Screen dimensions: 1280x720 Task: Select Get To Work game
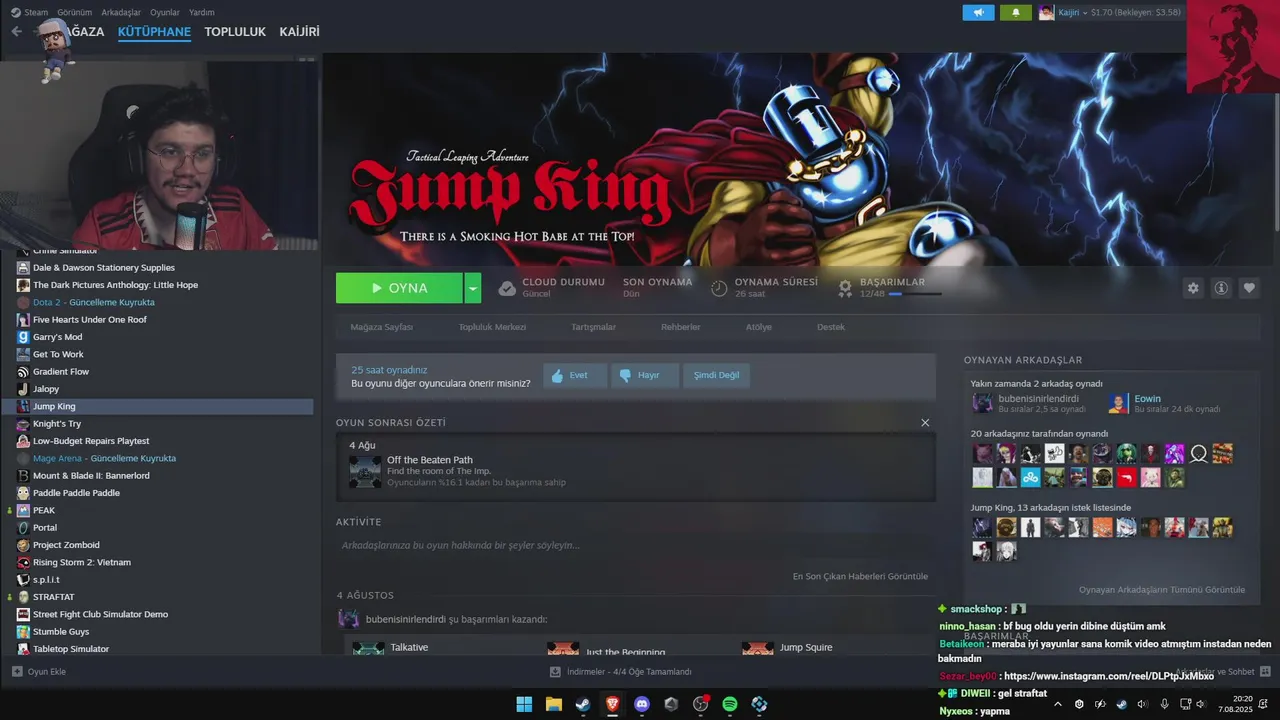pos(58,354)
